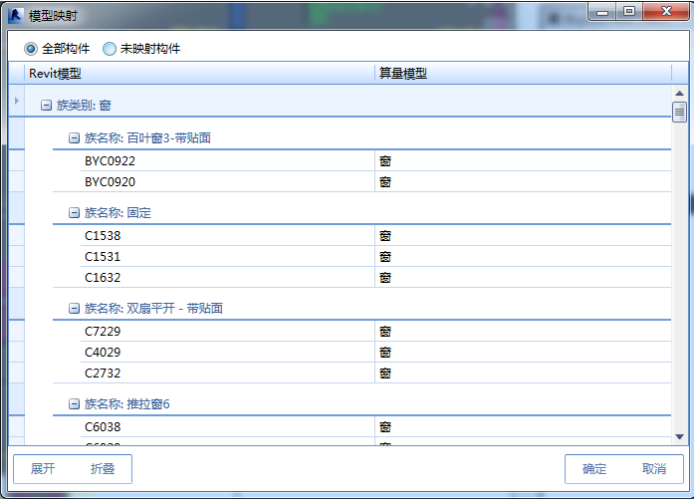Click the 折叠 button
Screen dimensions: 694x499
click(x=103, y=468)
